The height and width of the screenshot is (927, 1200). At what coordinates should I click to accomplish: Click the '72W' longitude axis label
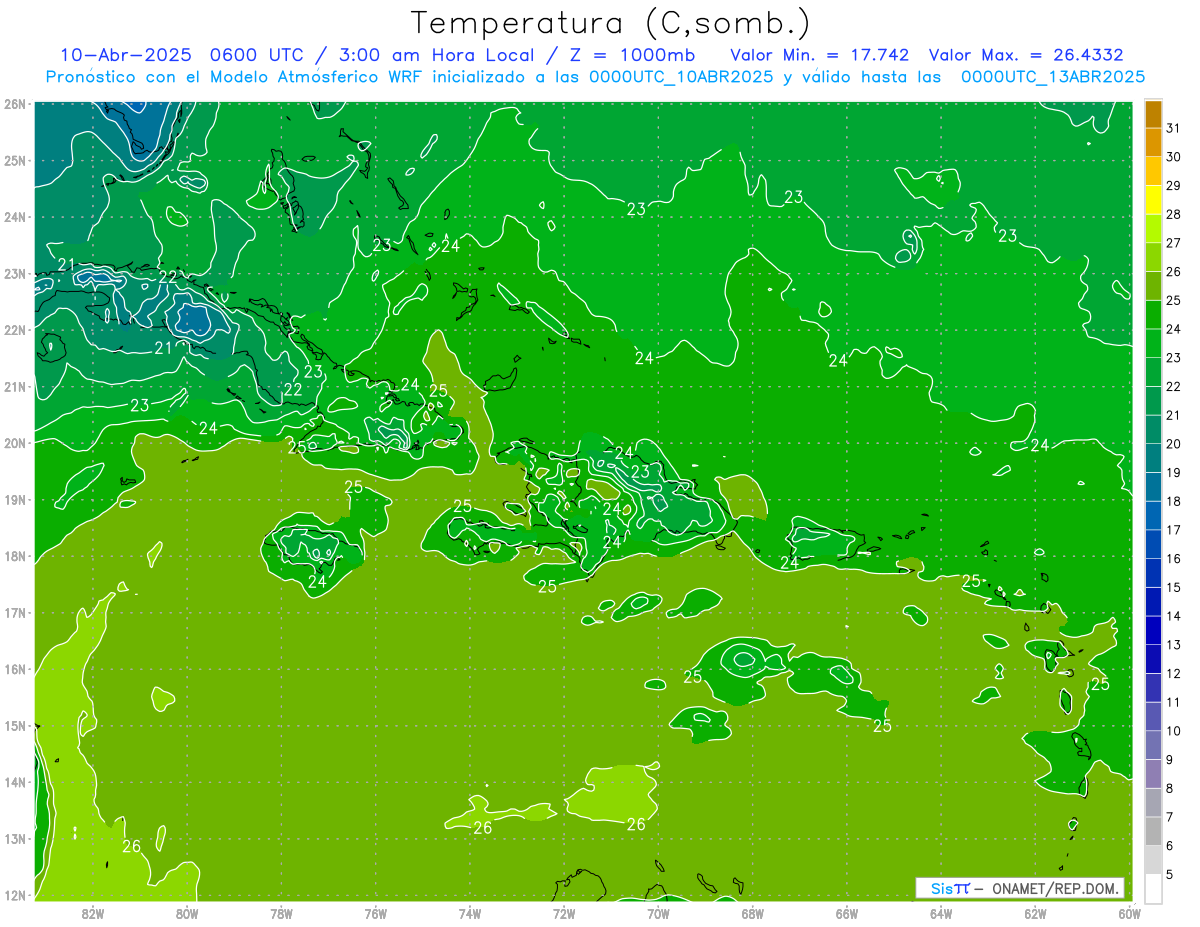564,913
